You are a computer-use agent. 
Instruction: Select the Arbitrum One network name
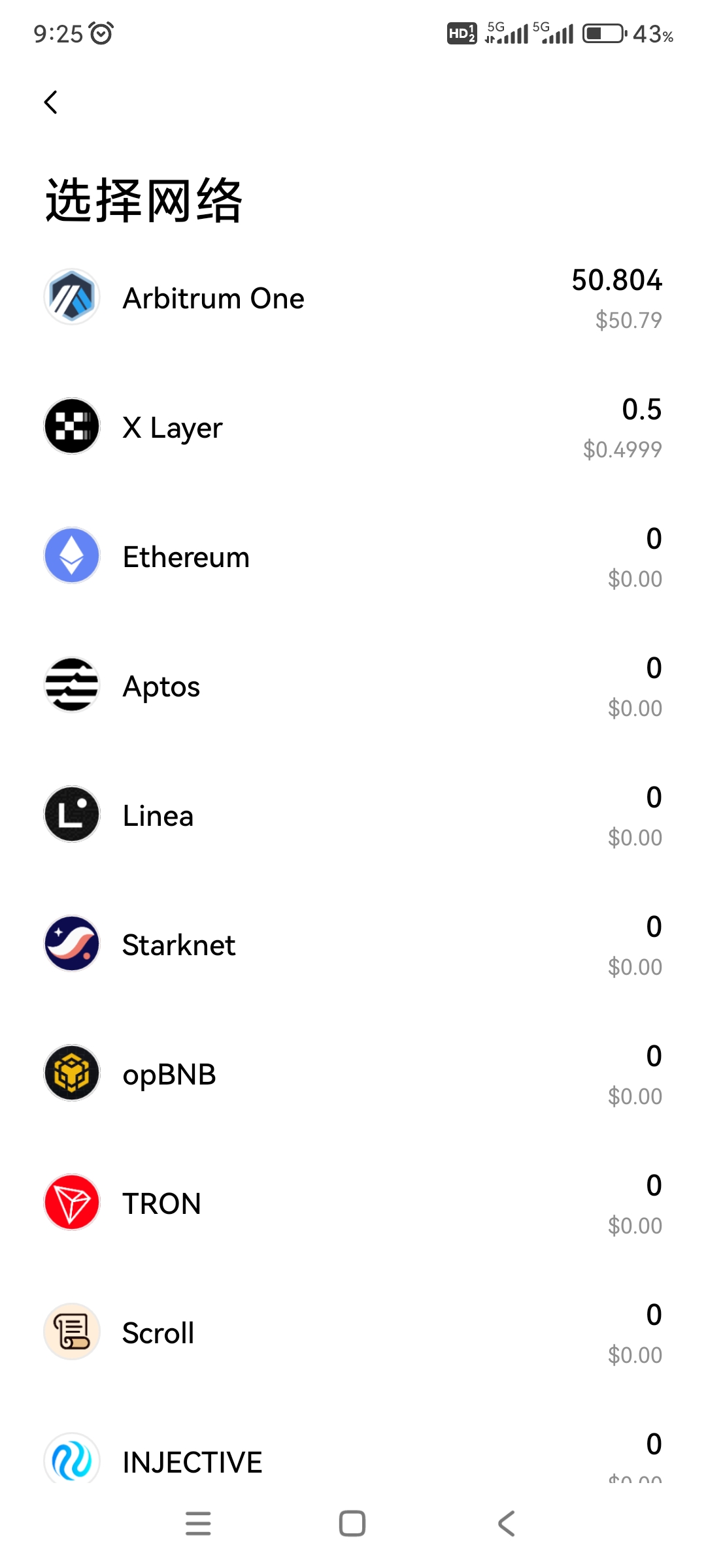(x=214, y=299)
